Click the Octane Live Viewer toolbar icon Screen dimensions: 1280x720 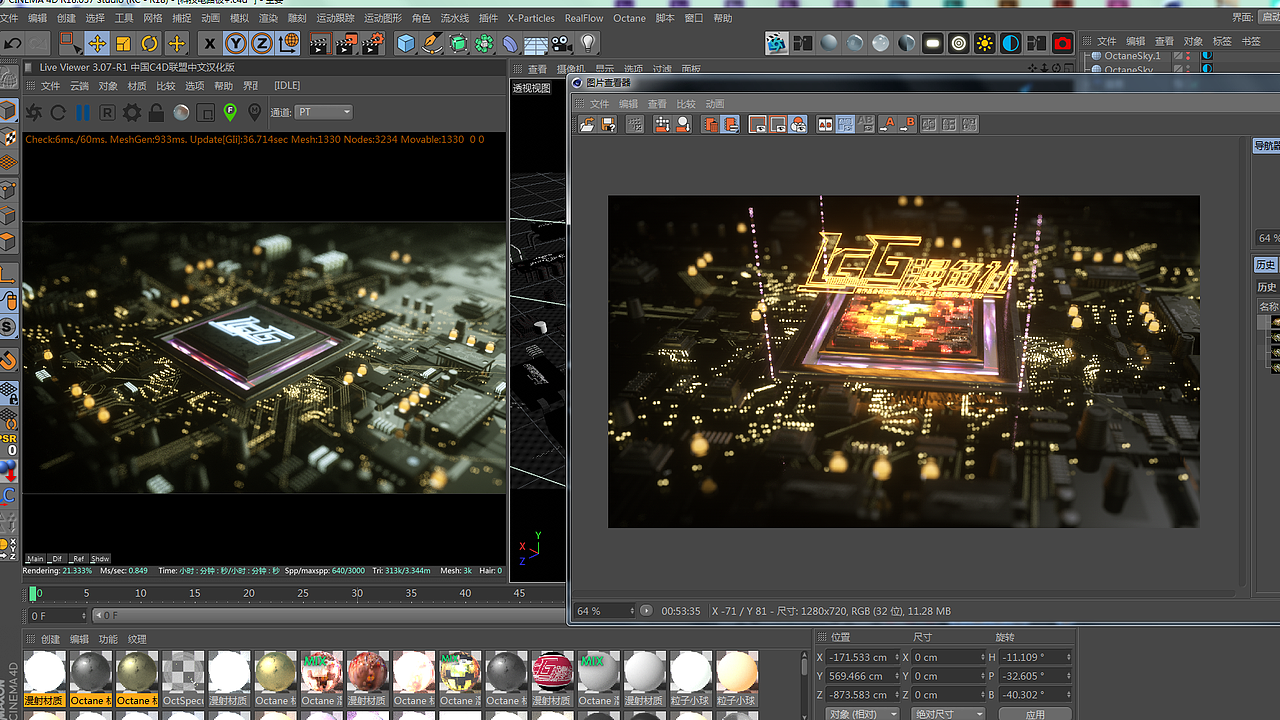point(776,43)
